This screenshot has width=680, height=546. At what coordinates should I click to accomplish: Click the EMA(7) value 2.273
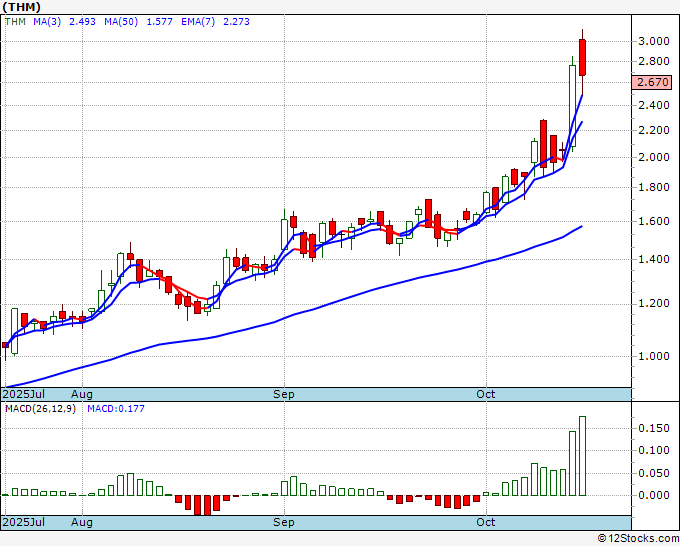[x=236, y=22]
